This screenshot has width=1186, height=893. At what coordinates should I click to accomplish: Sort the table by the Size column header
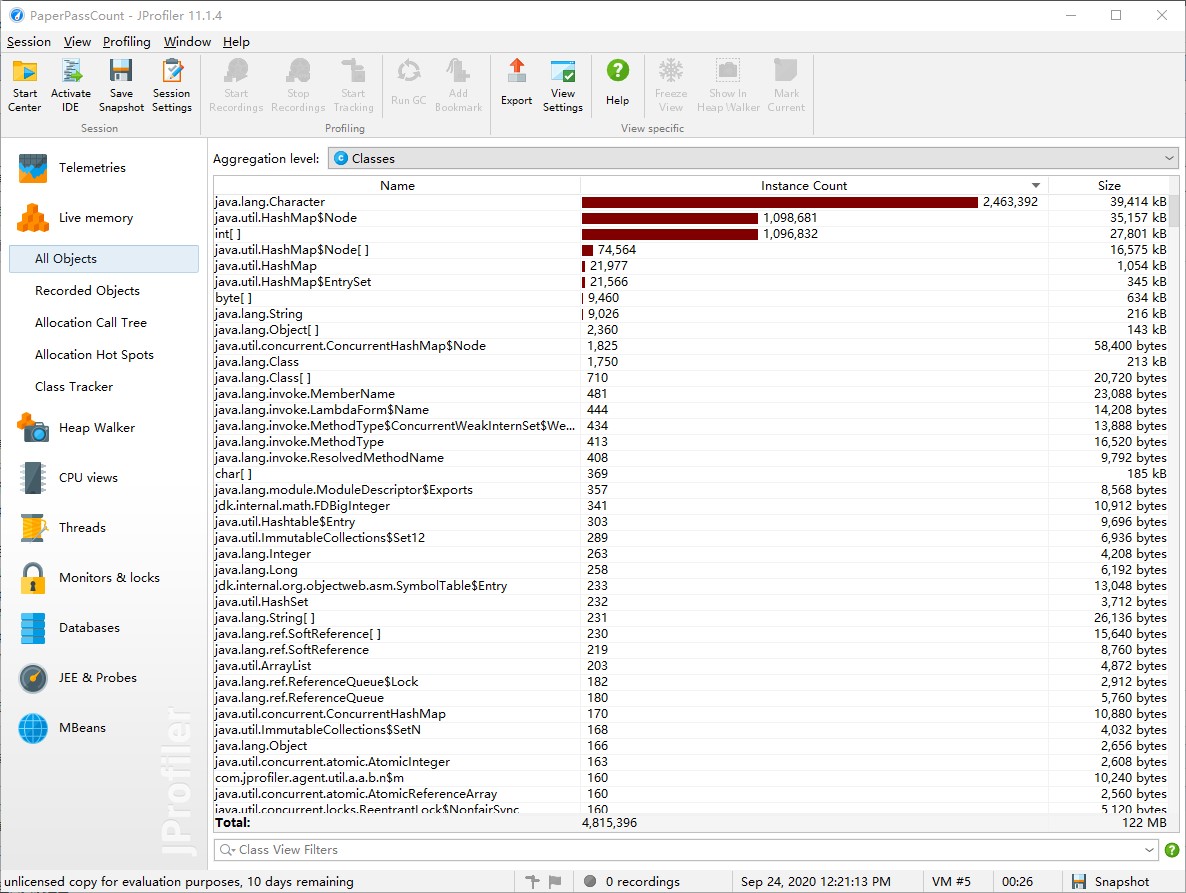click(1109, 185)
